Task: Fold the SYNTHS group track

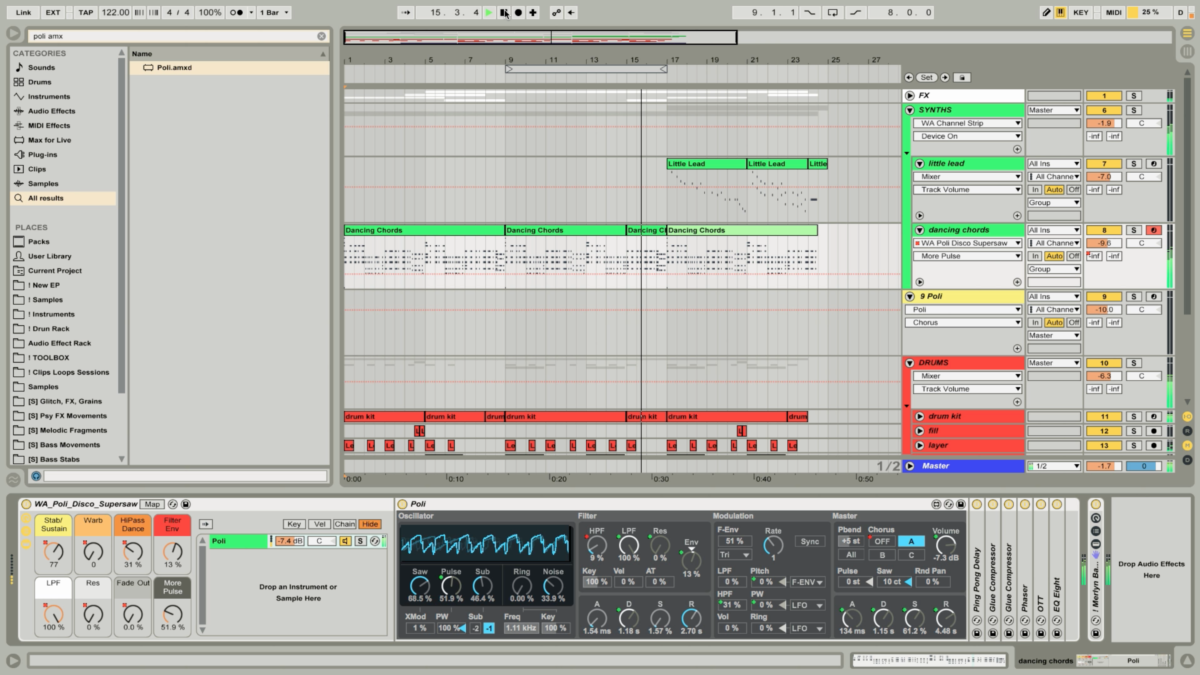Action: coord(909,110)
